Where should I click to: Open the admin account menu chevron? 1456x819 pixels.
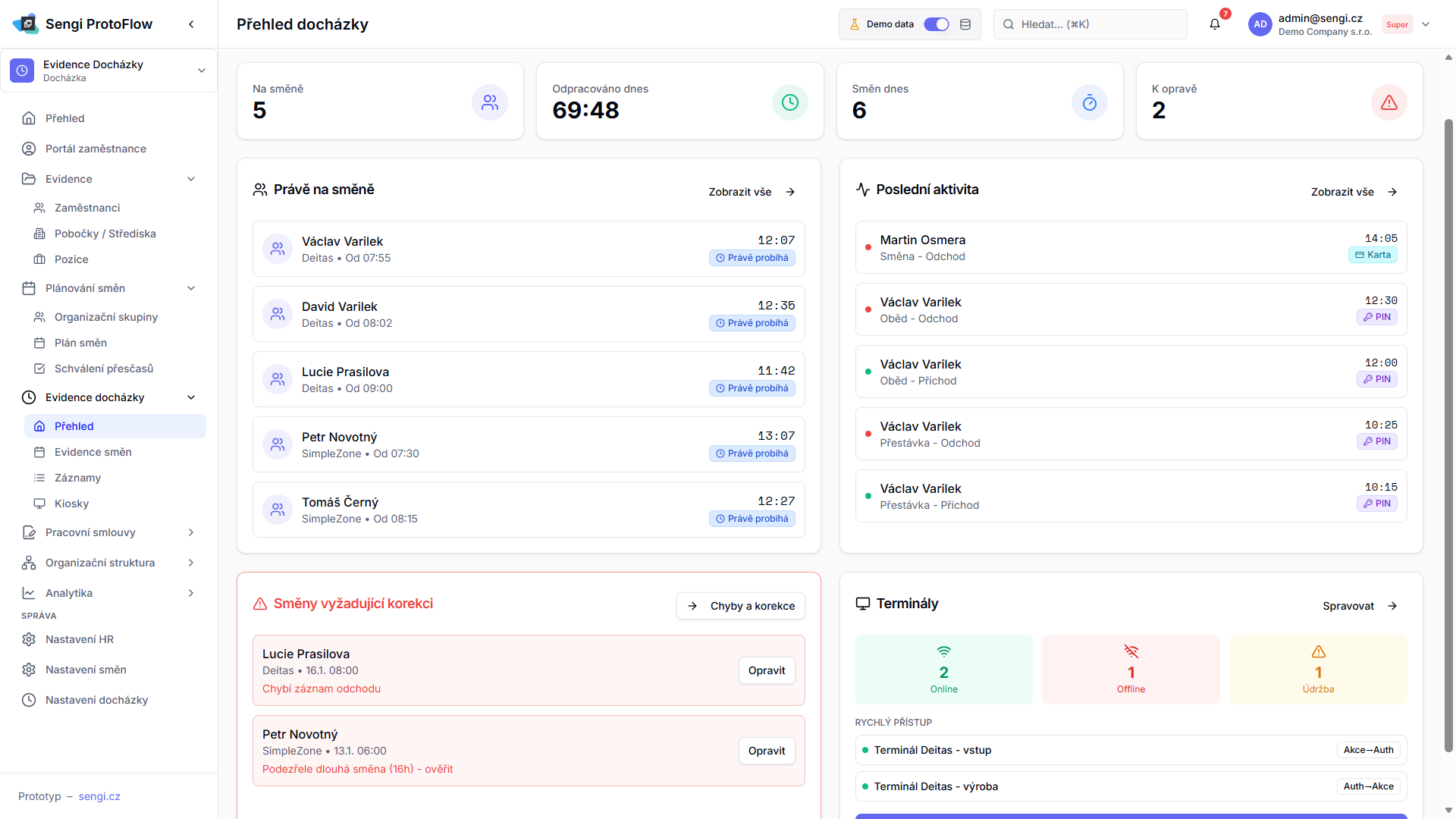[x=1426, y=24]
